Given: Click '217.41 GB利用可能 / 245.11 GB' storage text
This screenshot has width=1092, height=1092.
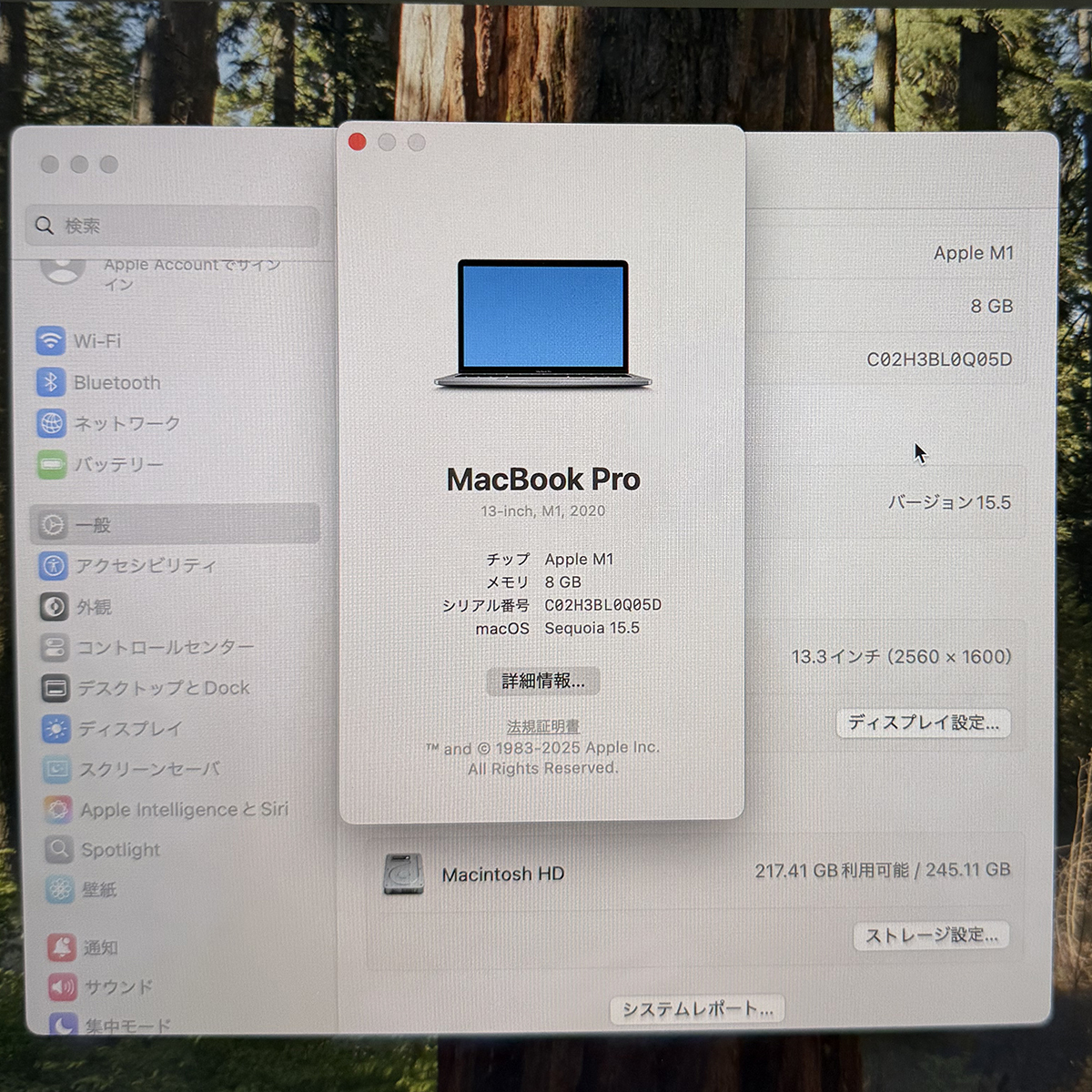Looking at the screenshot, I should 883,871.
